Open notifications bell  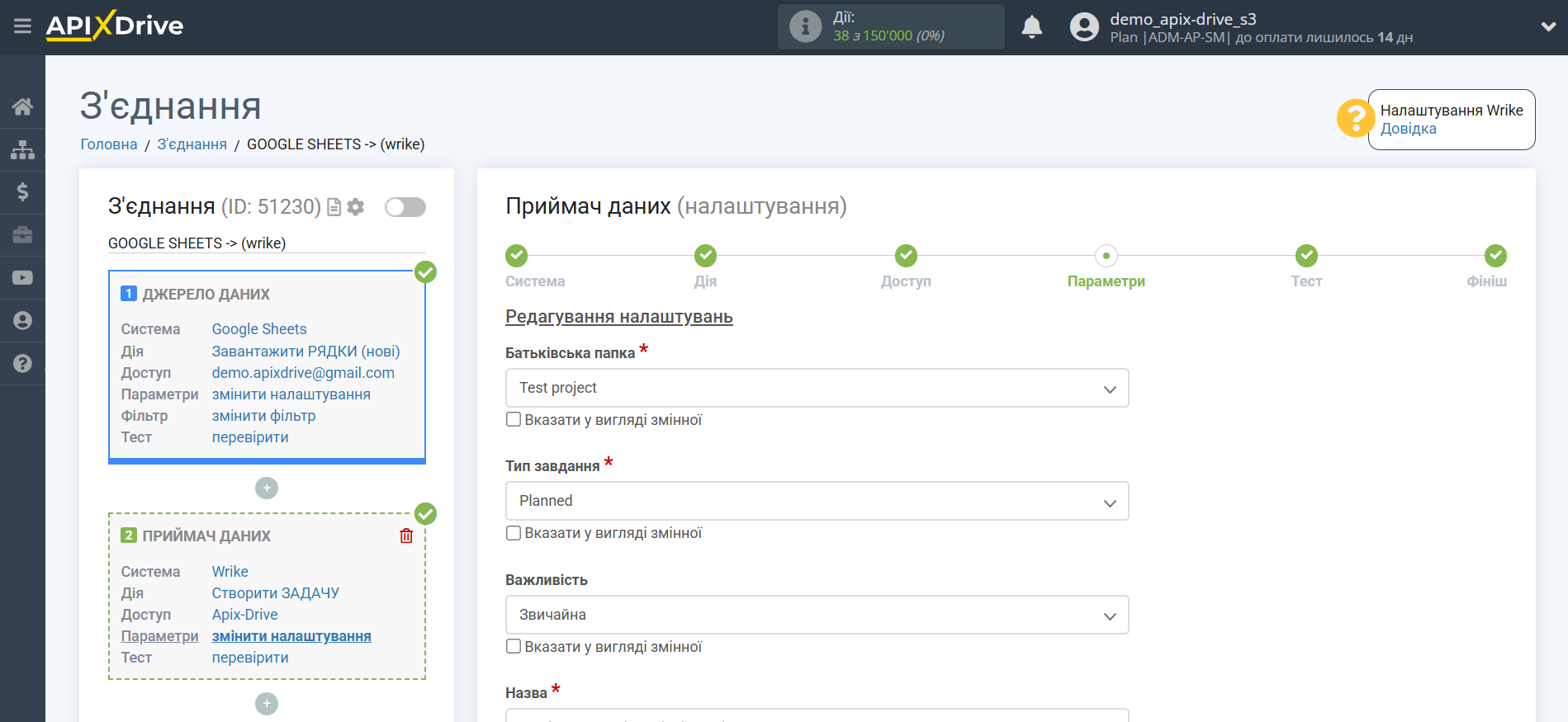tap(1031, 27)
